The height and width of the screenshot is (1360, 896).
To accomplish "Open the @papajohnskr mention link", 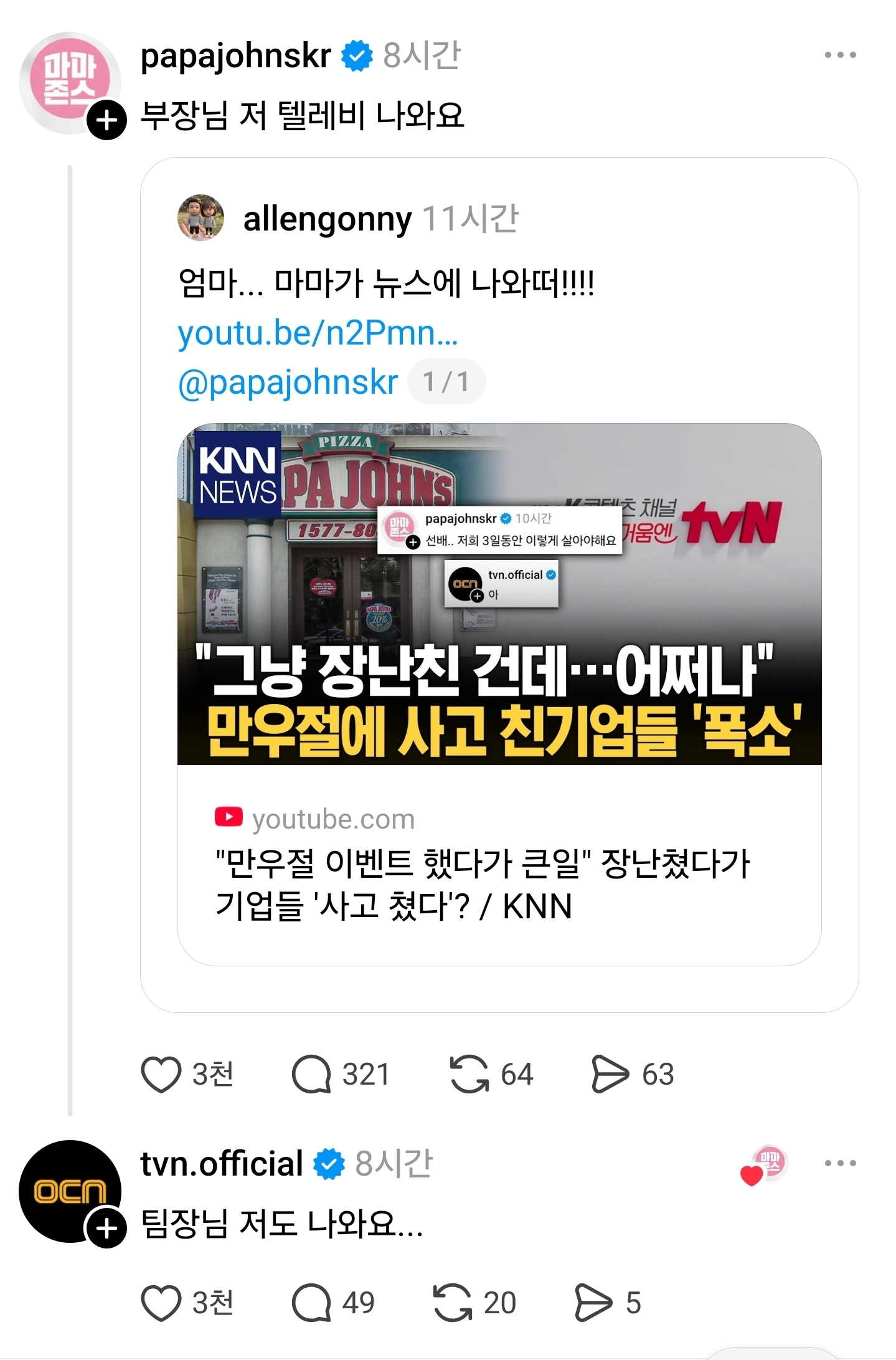I will tap(288, 382).
